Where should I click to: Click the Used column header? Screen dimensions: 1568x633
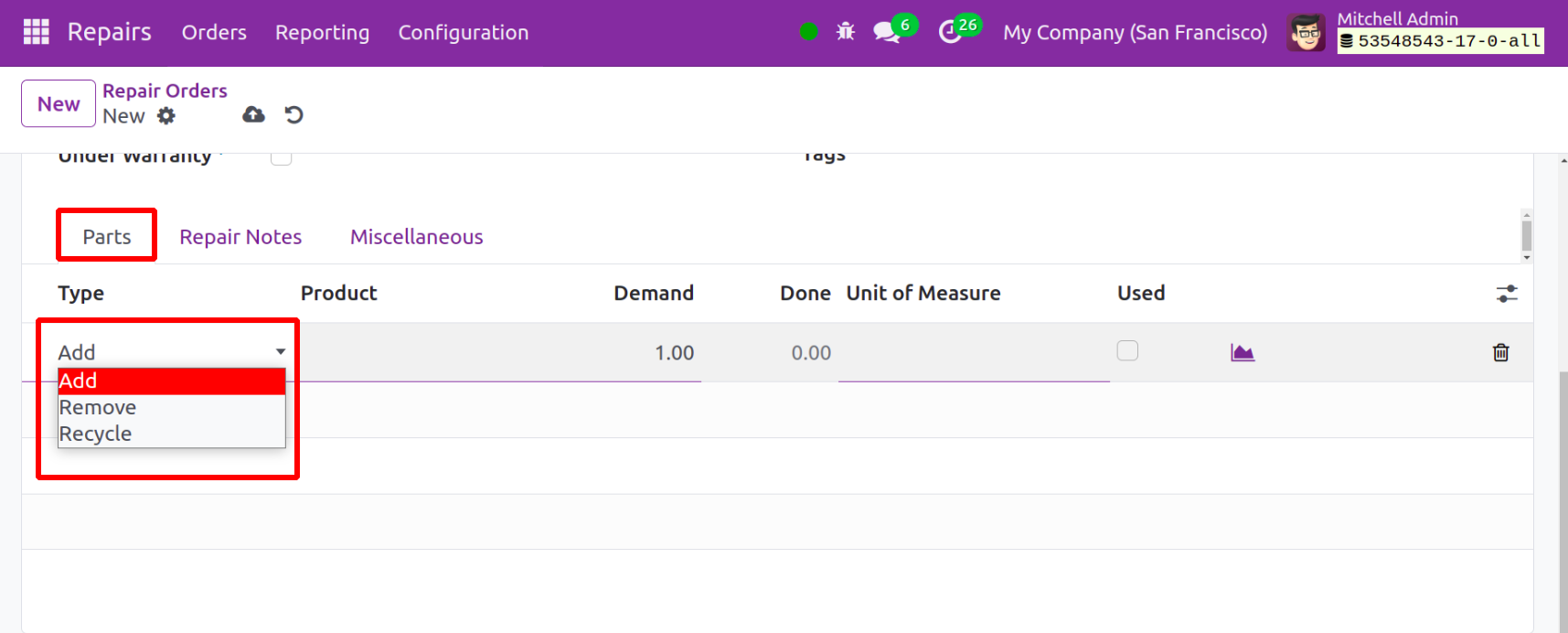coord(1141,294)
